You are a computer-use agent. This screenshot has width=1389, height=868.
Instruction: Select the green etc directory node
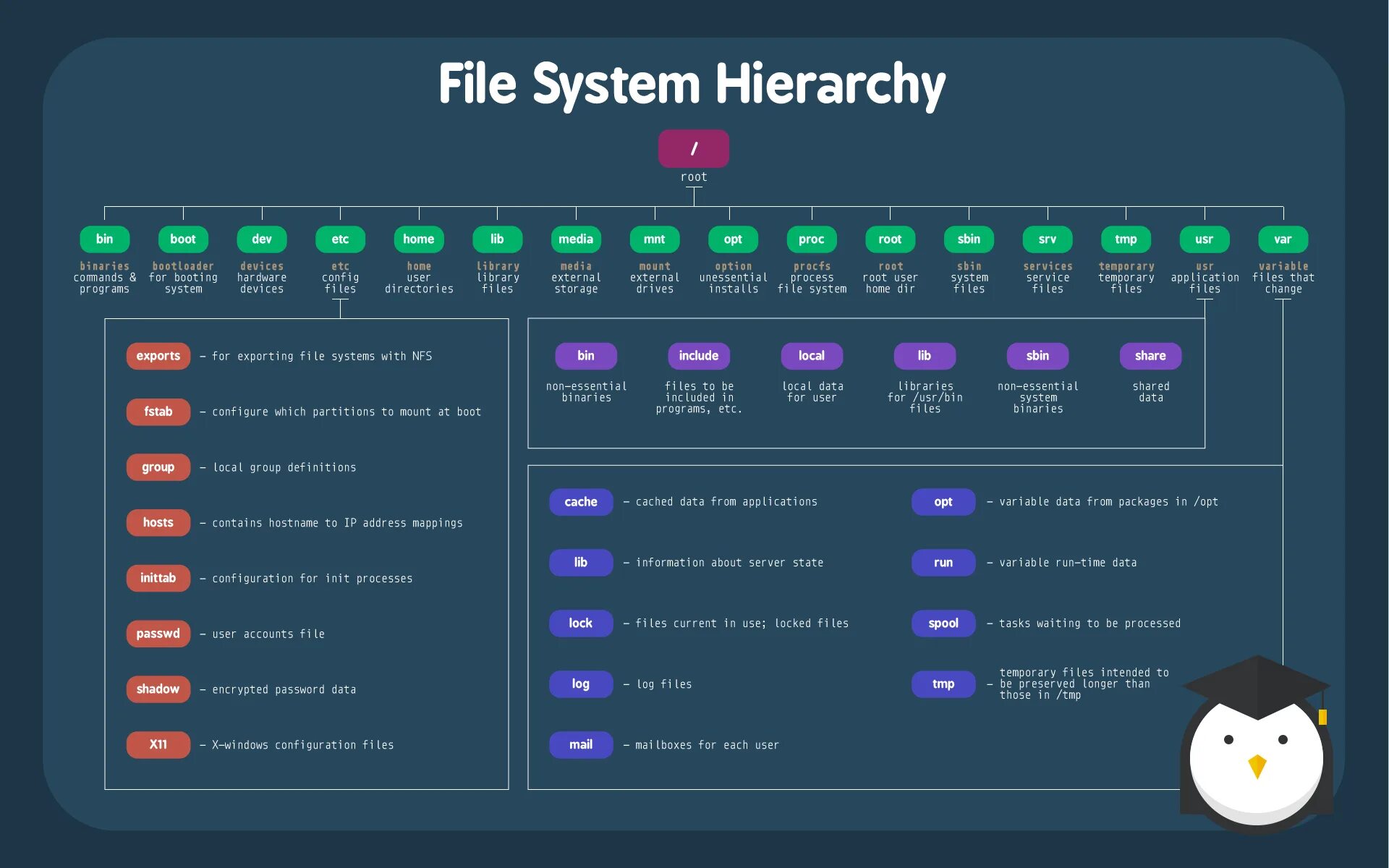(x=340, y=239)
